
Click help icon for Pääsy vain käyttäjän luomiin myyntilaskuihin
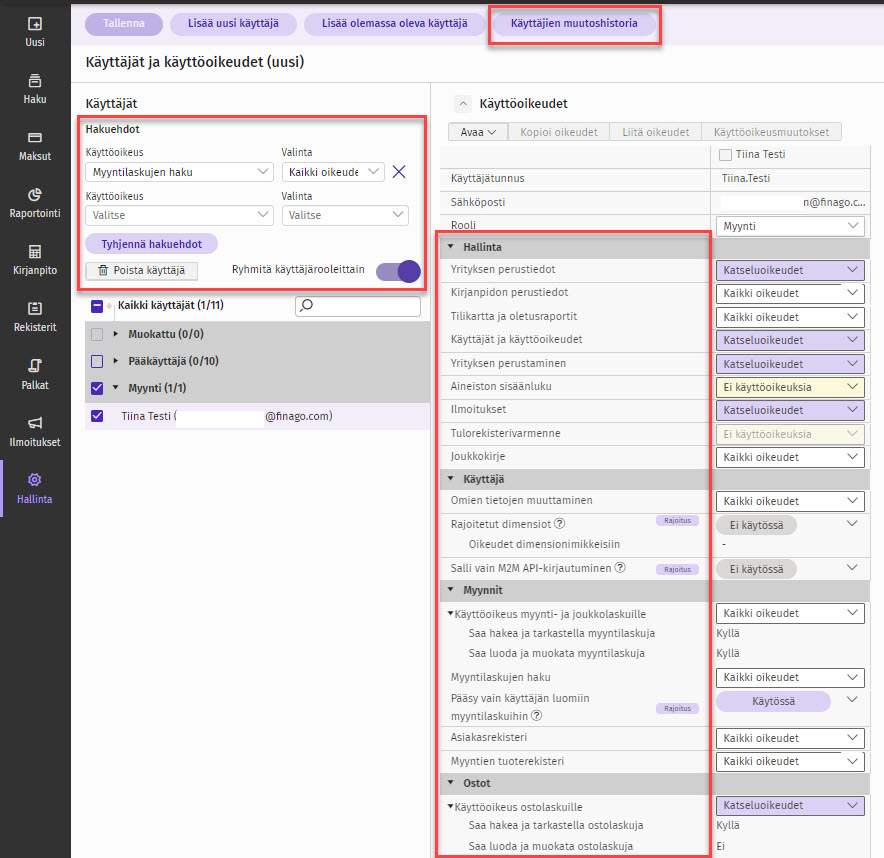[x=537, y=715]
